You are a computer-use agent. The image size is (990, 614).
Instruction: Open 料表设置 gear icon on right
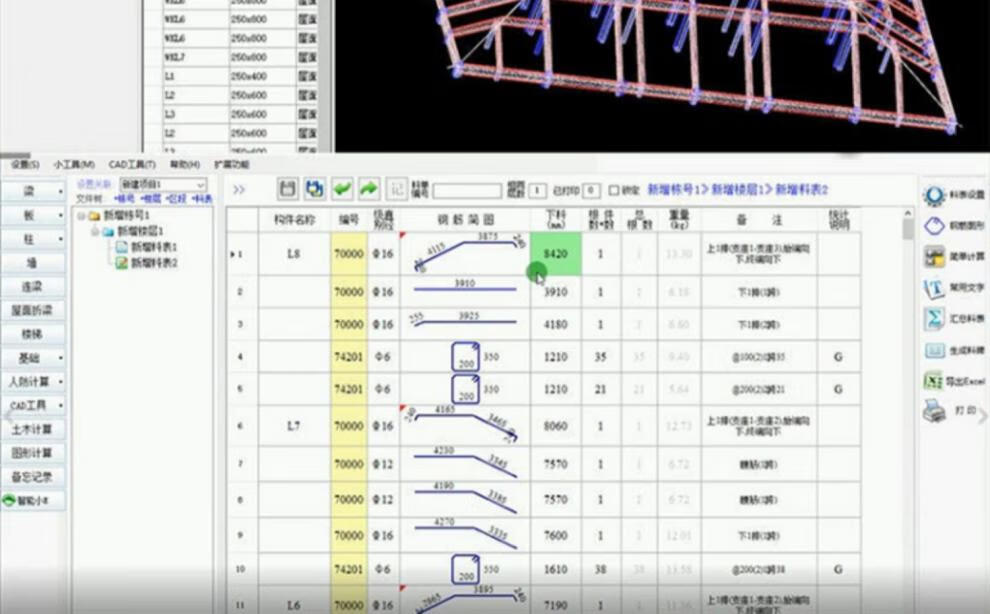pyautogui.click(x=934, y=195)
